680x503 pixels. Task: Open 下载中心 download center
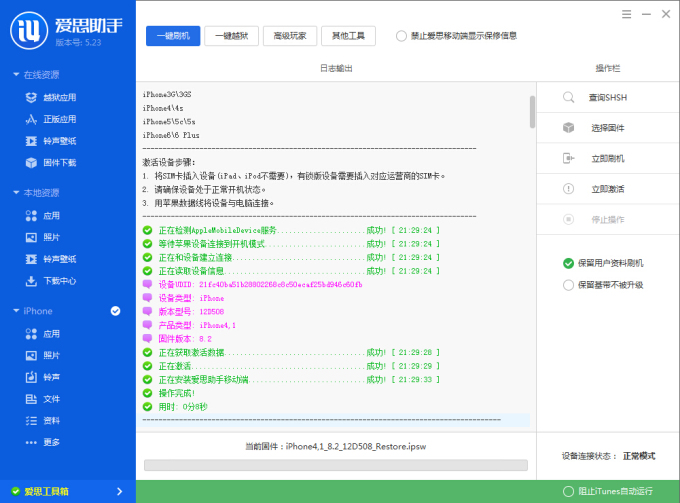click(x=59, y=281)
